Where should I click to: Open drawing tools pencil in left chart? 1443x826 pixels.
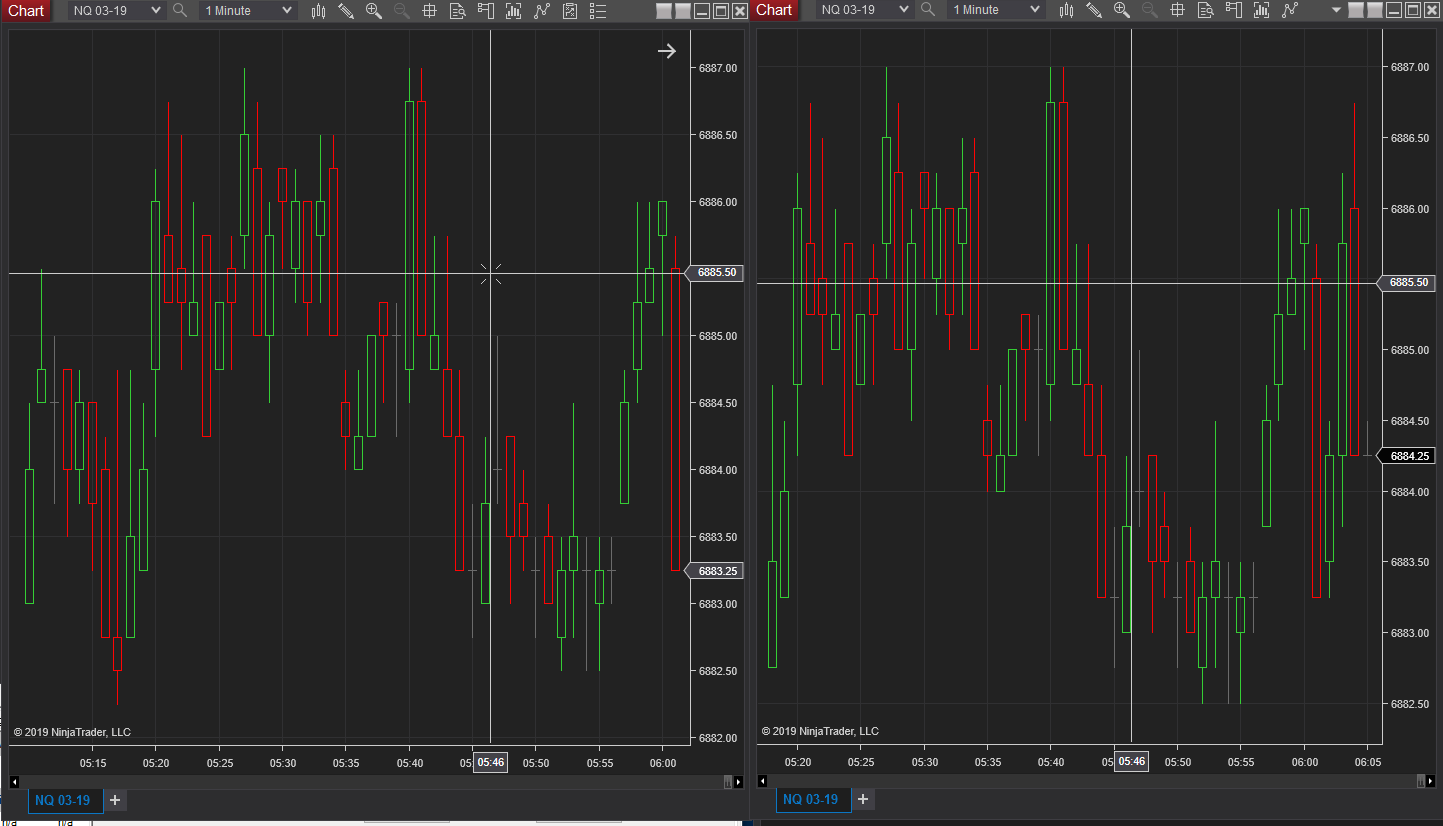[x=346, y=10]
